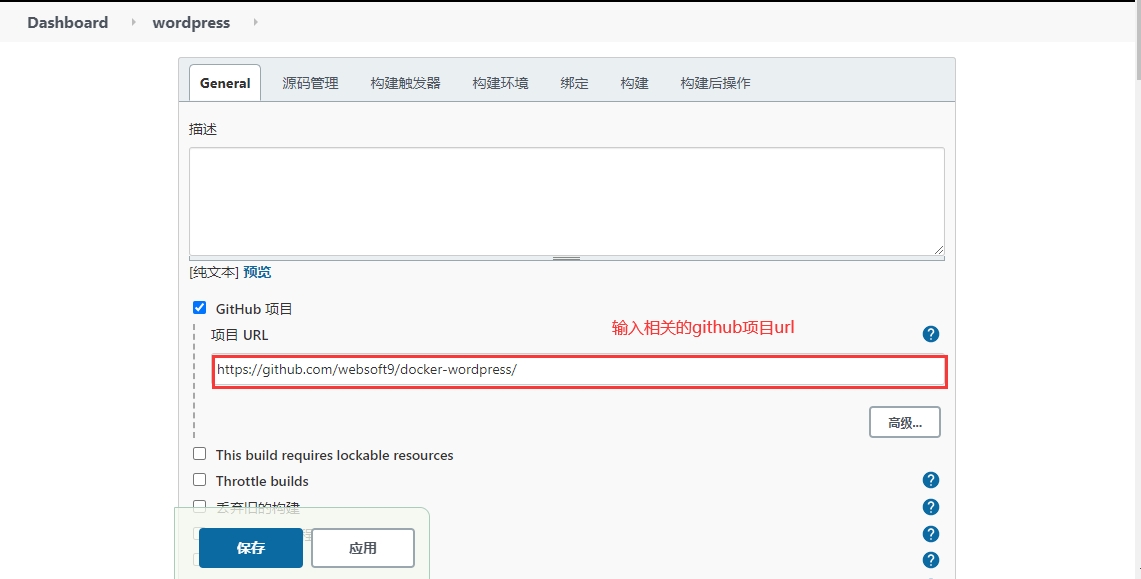Focus the GitHub project URL input field

pyautogui.click(x=578, y=370)
